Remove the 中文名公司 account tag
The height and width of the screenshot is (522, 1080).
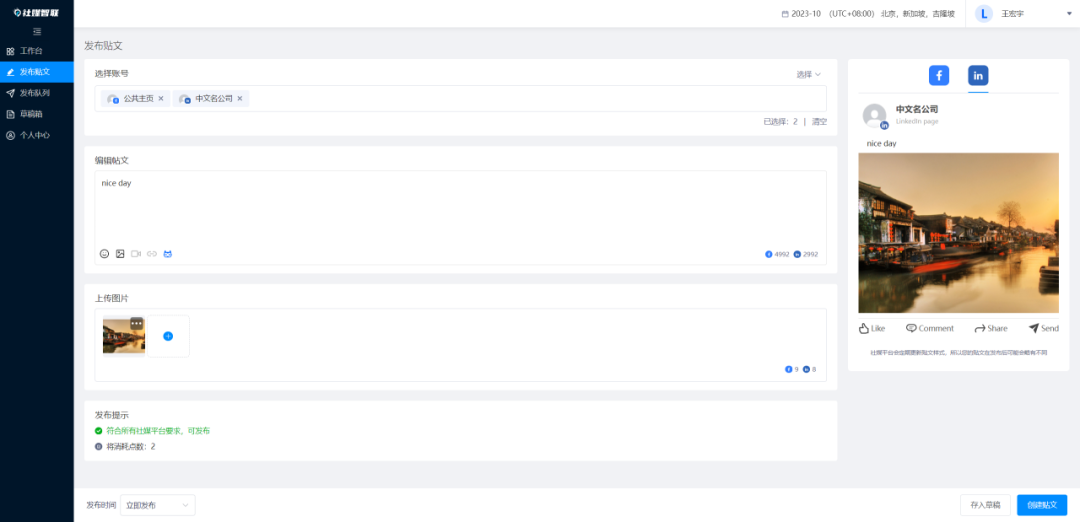(x=240, y=99)
